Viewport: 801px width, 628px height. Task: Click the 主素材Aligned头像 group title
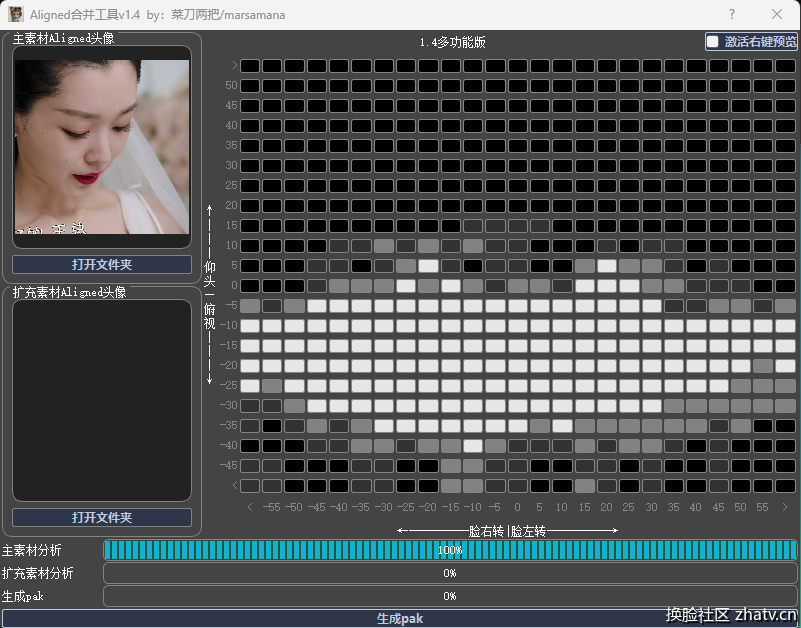pos(63,38)
